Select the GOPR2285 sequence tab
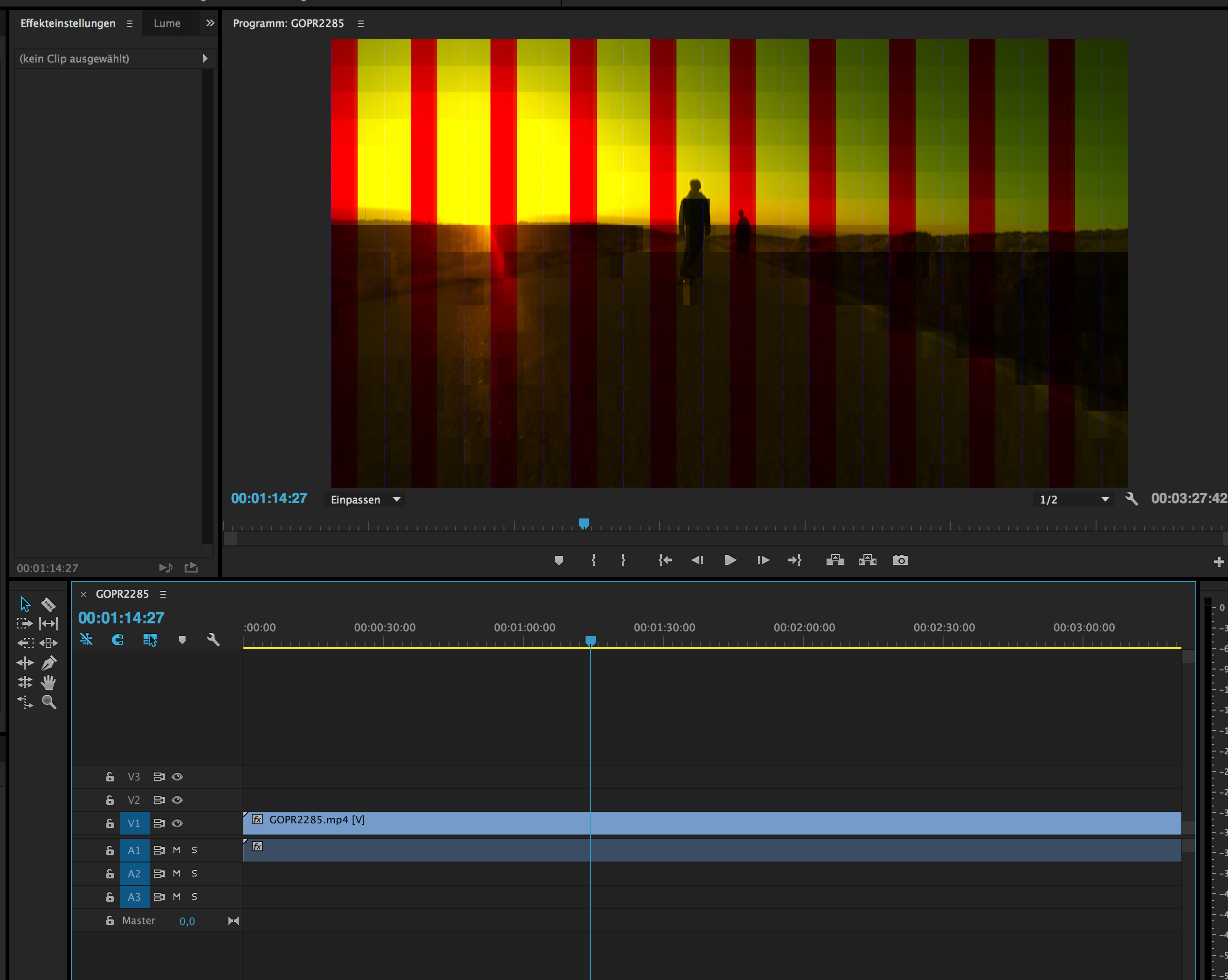 [123, 594]
